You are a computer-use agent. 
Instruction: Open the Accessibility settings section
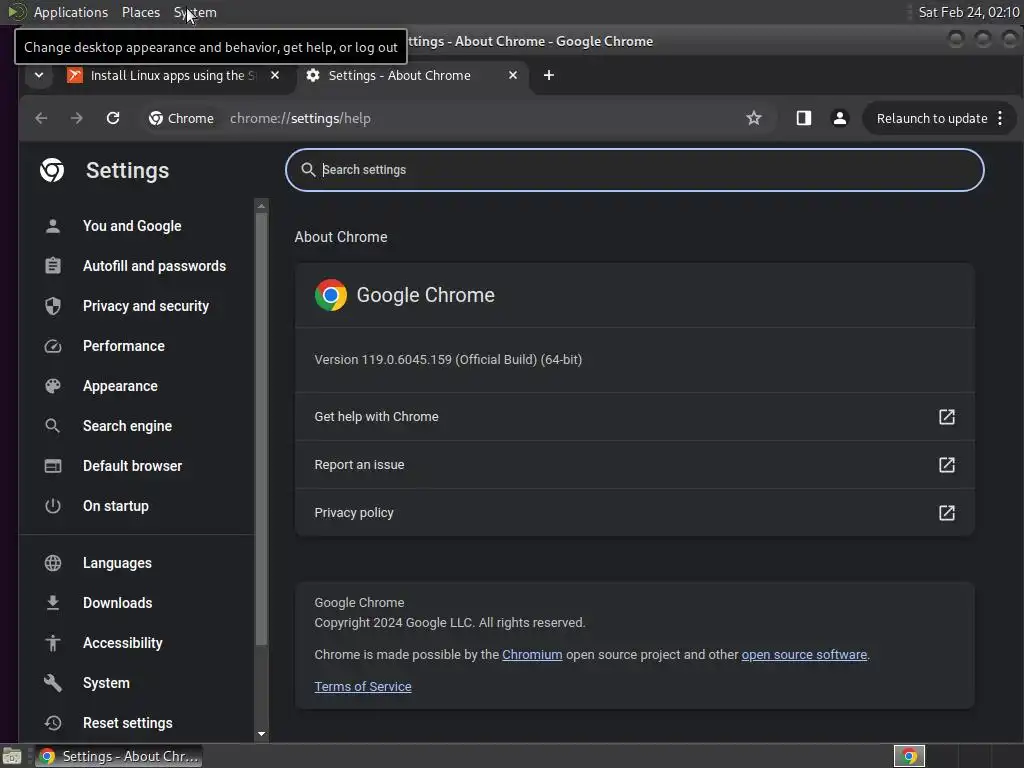123,643
